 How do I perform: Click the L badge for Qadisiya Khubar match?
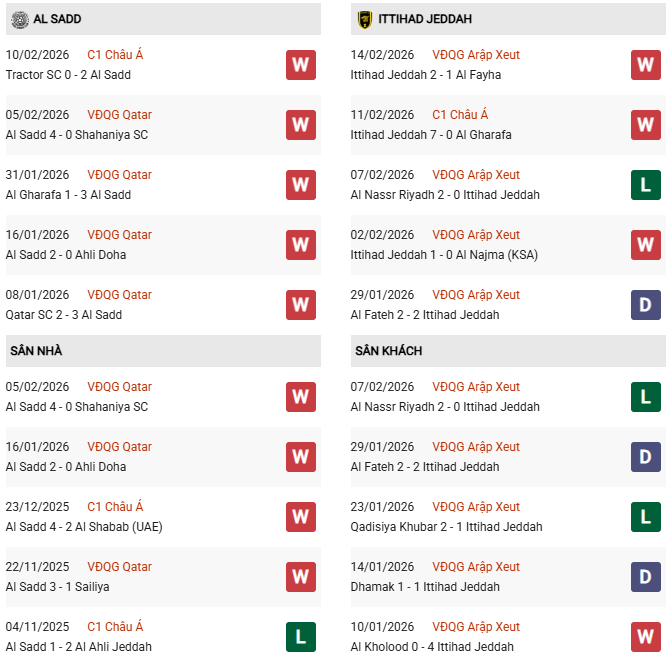(x=645, y=517)
